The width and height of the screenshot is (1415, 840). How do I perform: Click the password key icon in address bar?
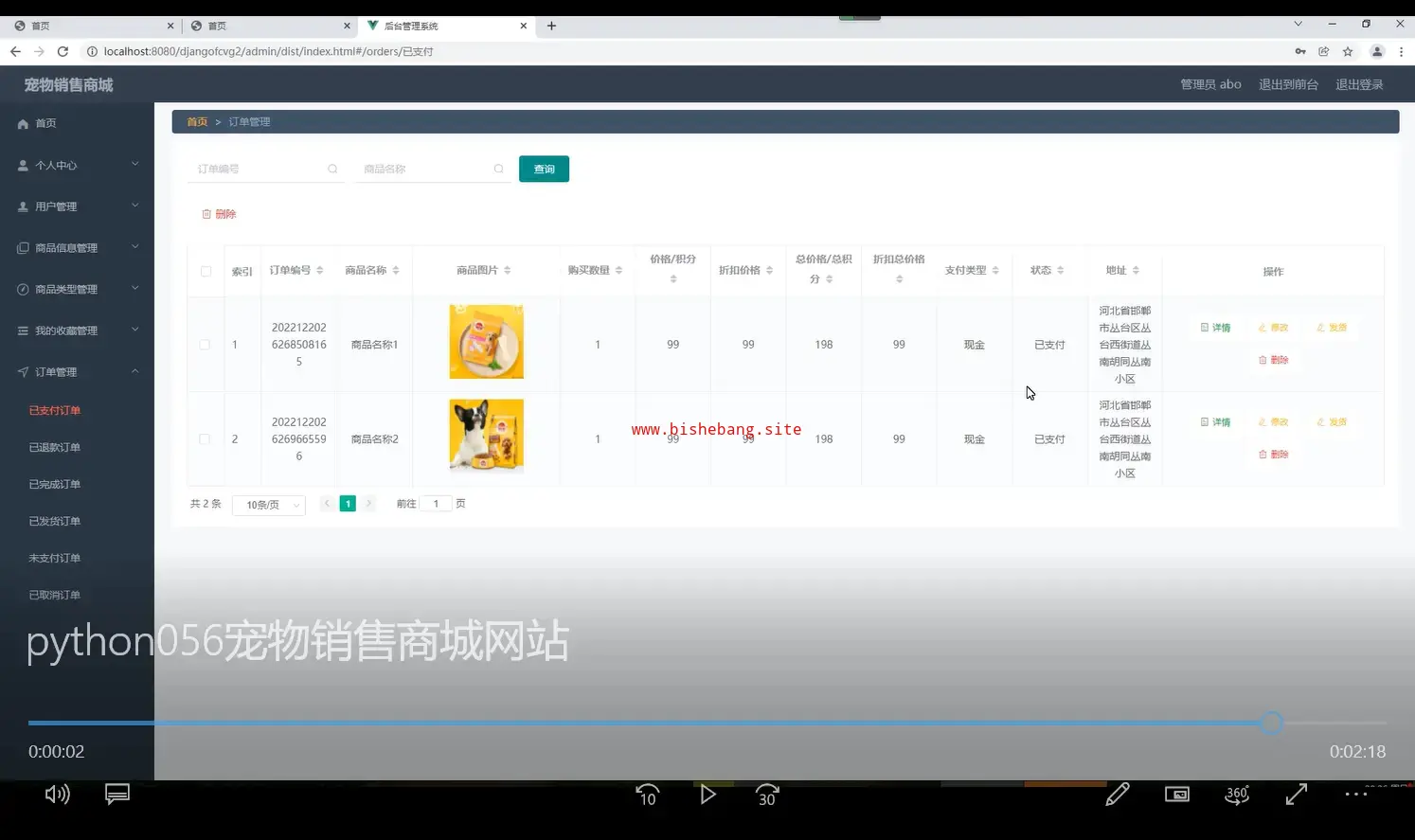pos(1300,51)
